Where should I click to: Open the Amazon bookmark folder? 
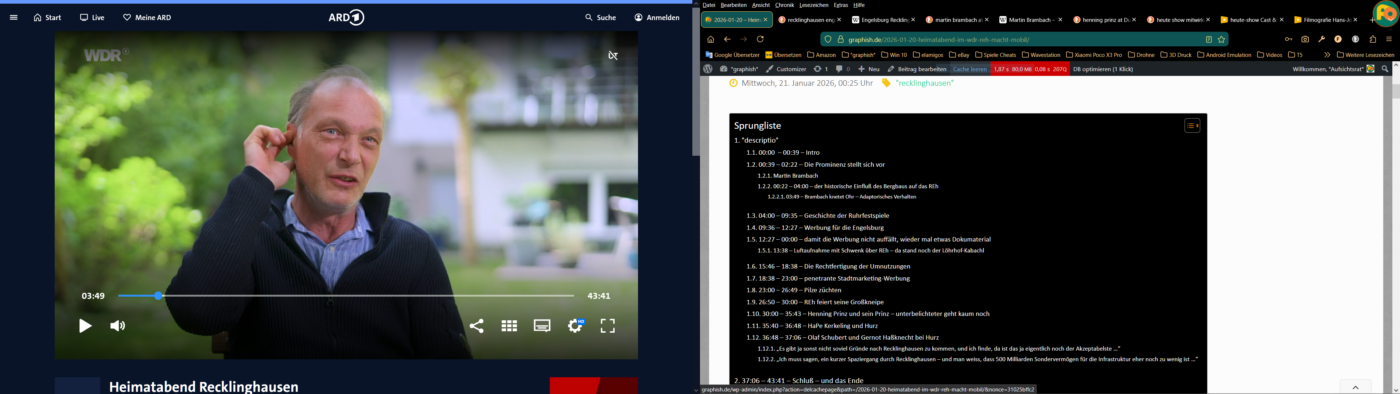821,54
